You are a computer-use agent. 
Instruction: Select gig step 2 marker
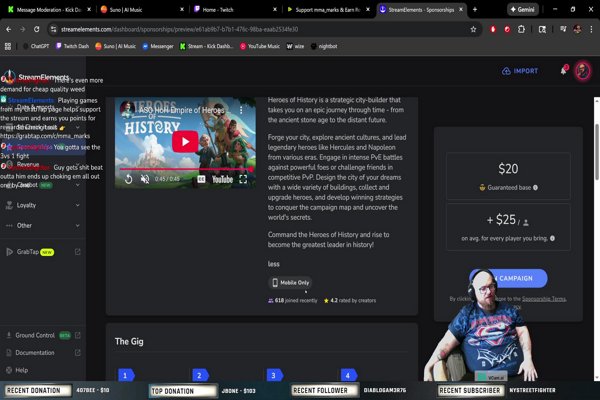(x=201, y=375)
